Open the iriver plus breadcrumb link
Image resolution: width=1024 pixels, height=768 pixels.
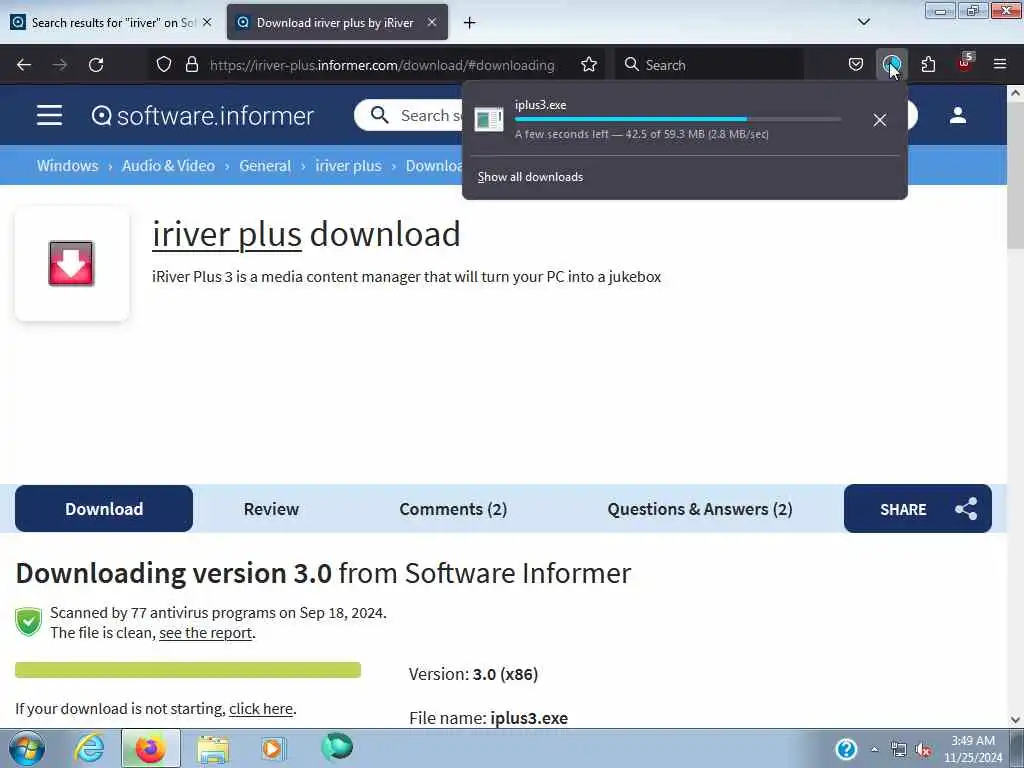point(348,166)
